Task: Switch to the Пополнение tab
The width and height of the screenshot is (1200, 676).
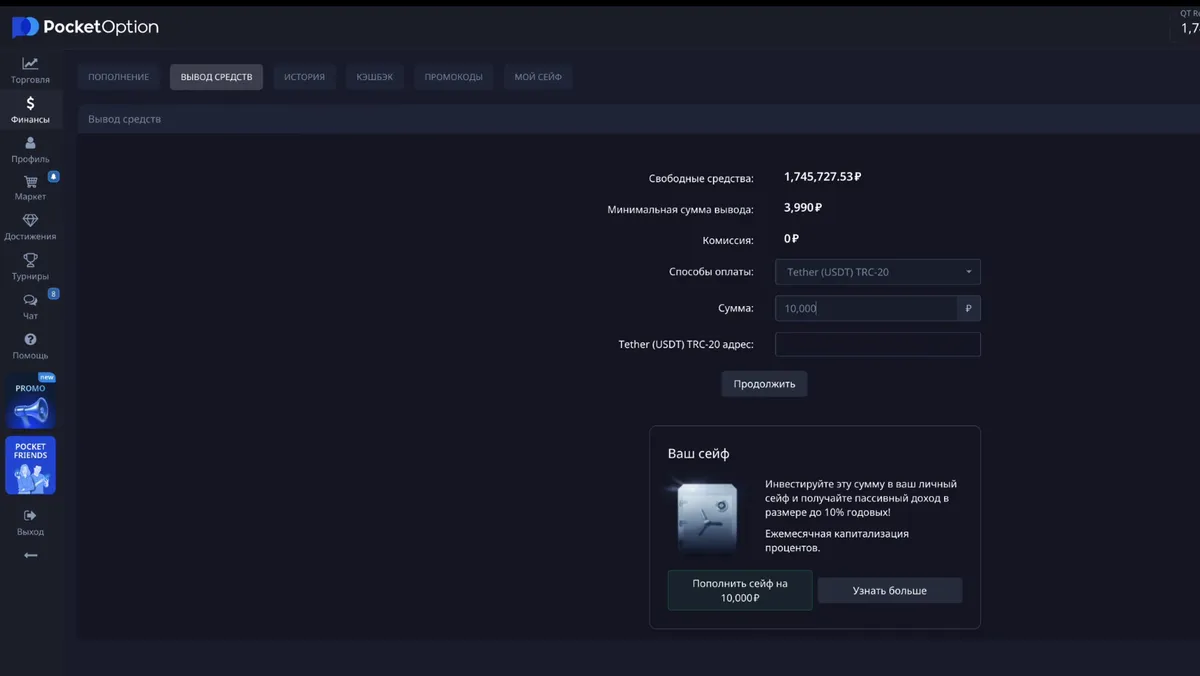Action: click(x=118, y=76)
